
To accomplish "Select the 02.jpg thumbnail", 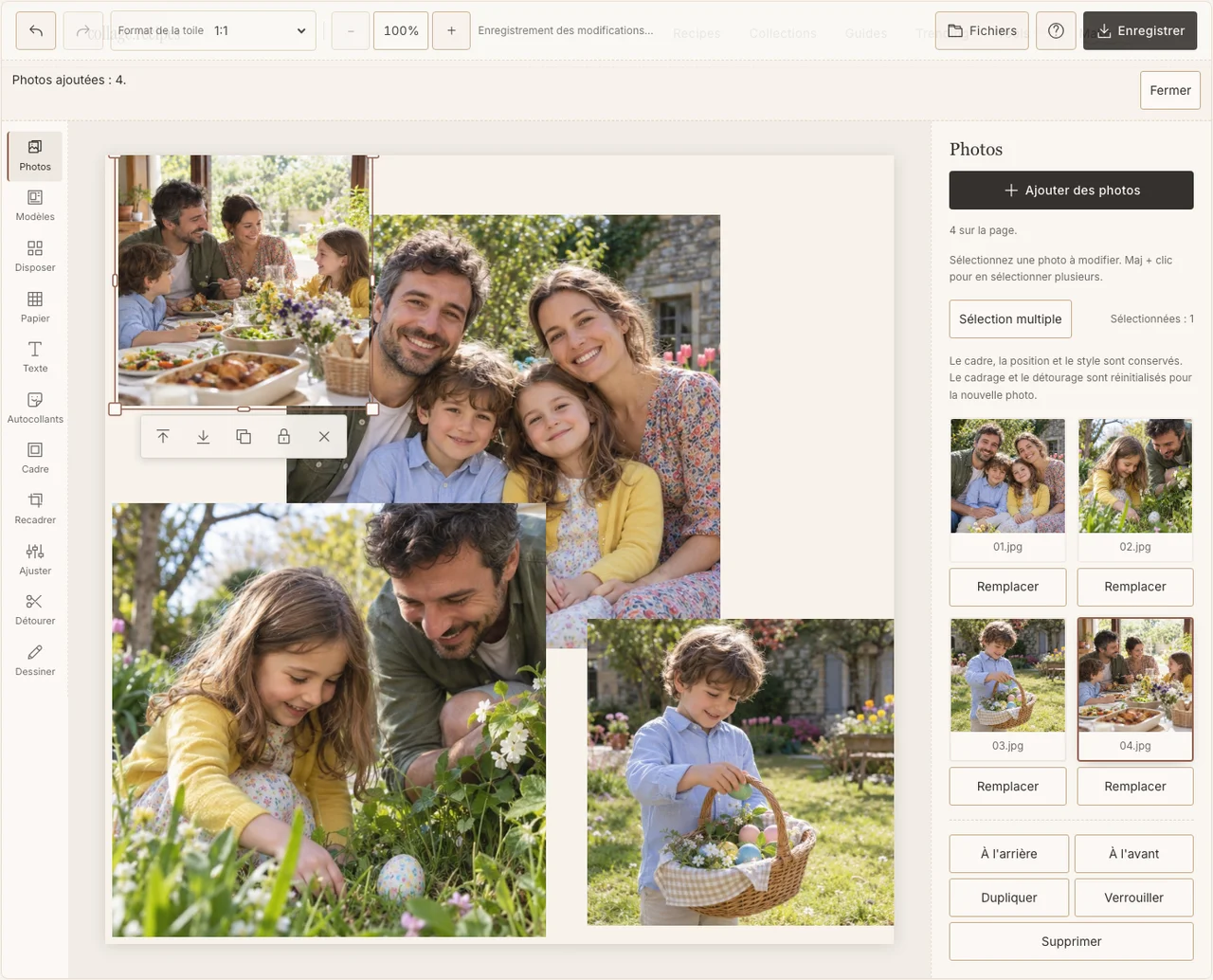I will pos(1135,489).
